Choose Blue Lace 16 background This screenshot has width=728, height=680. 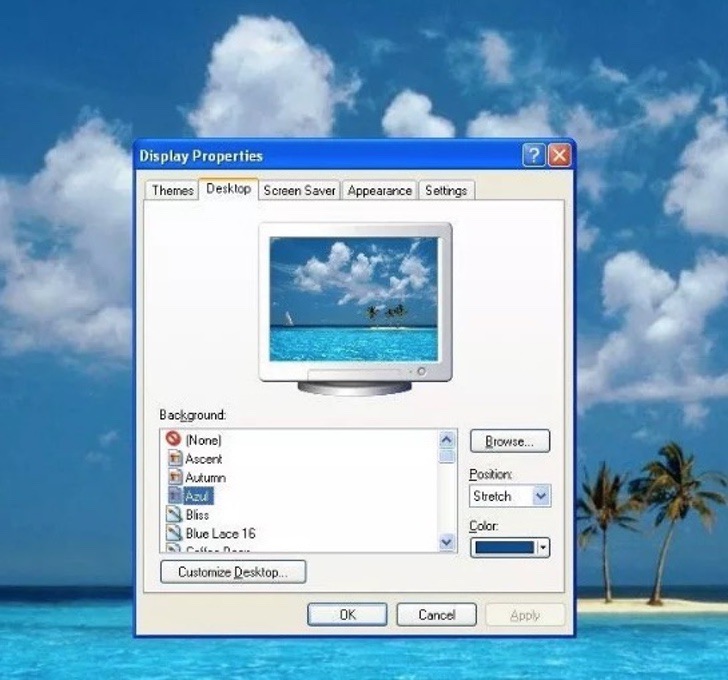click(221, 533)
